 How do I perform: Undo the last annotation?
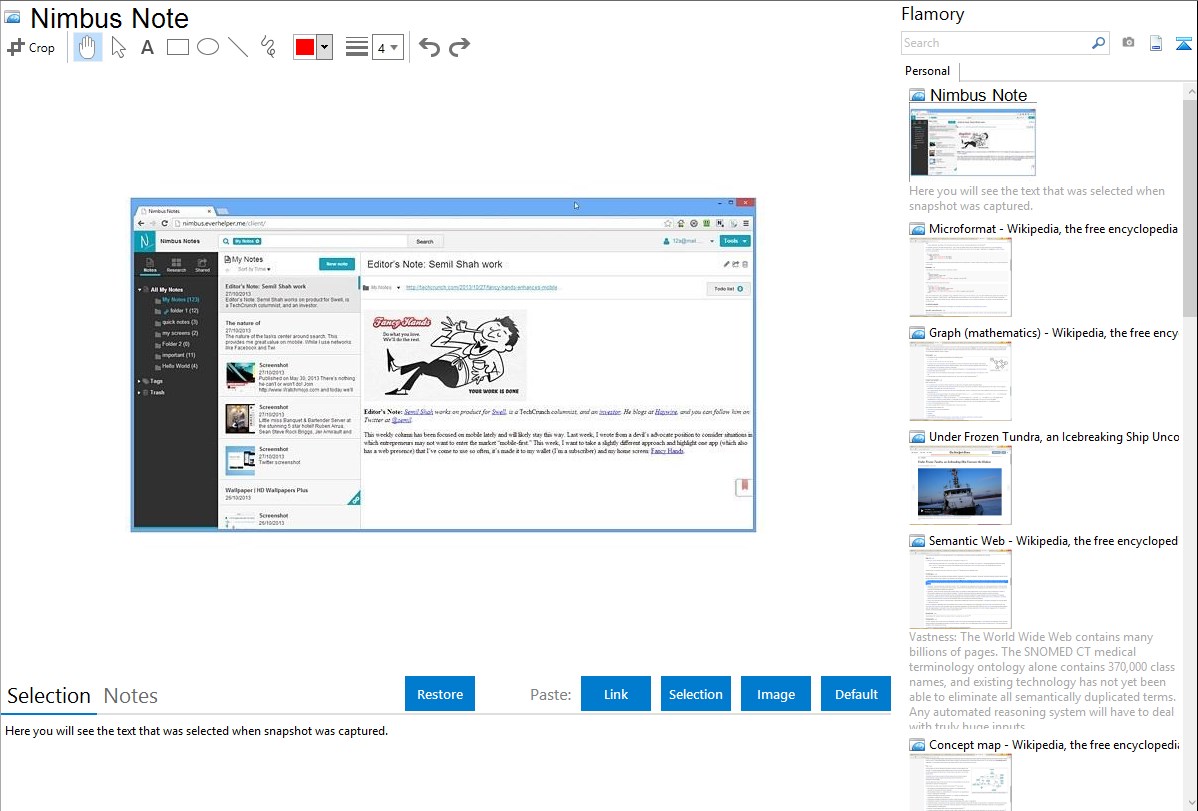click(429, 47)
